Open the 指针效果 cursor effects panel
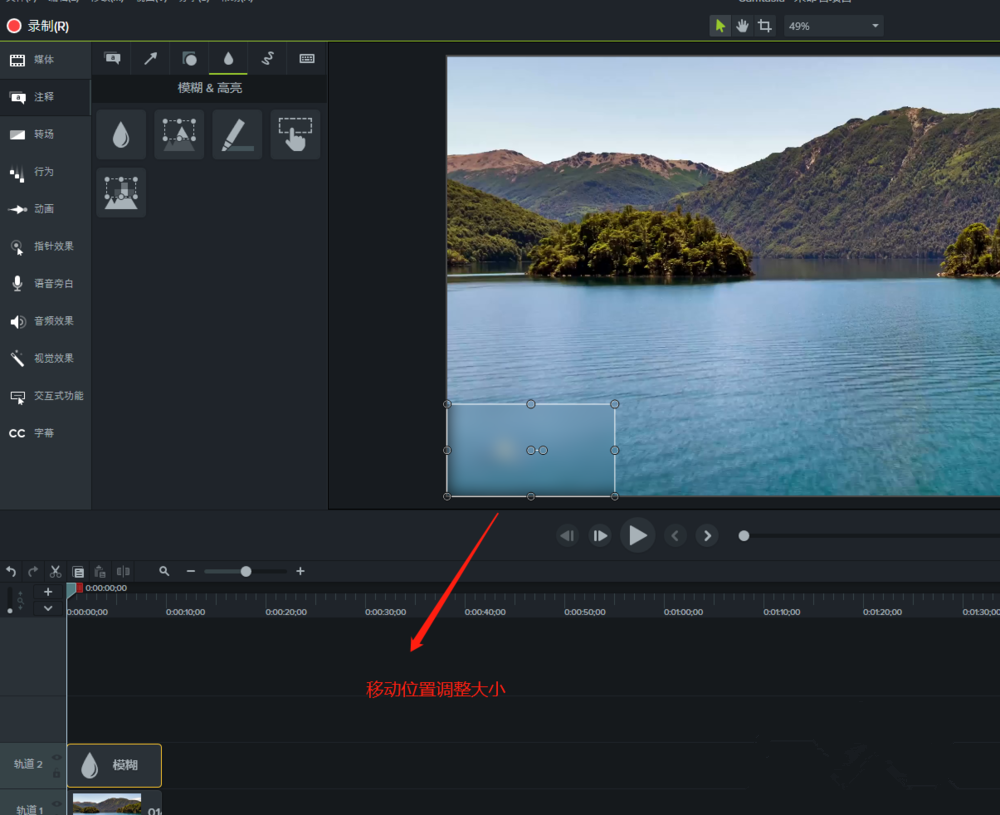This screenshot has height=815, width=1000. (44, 246)
